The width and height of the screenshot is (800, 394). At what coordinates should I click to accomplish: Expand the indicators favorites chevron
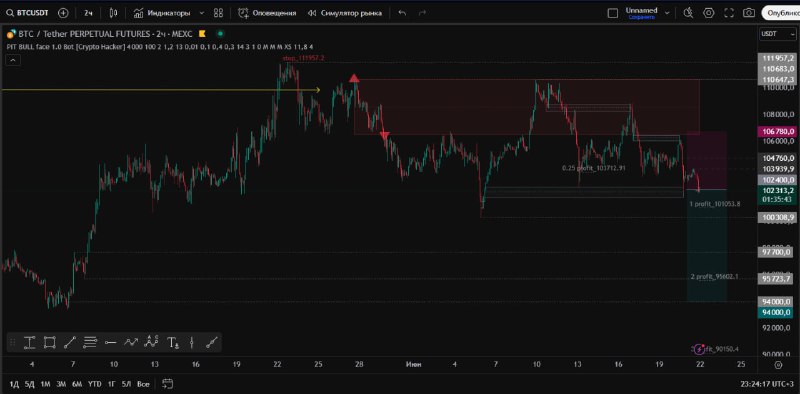click(202, 13)
